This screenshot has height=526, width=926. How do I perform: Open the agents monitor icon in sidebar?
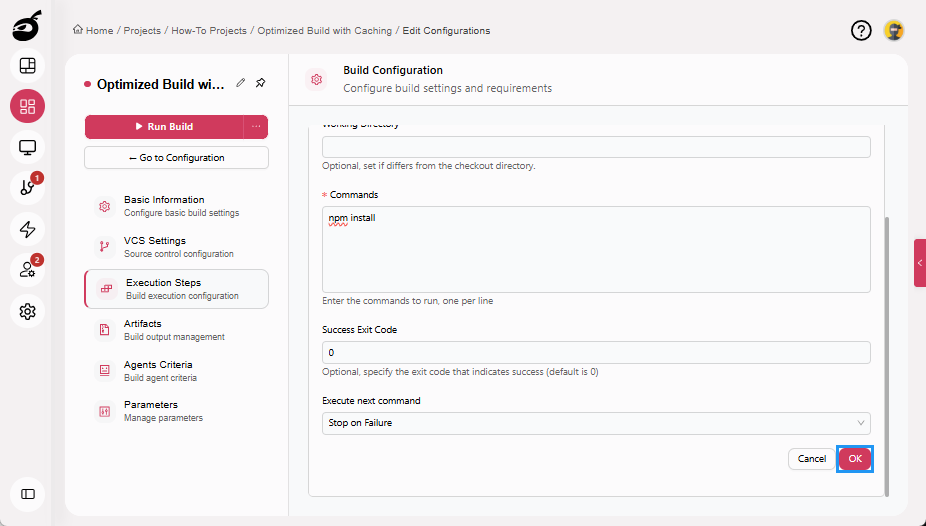point(28,147)
